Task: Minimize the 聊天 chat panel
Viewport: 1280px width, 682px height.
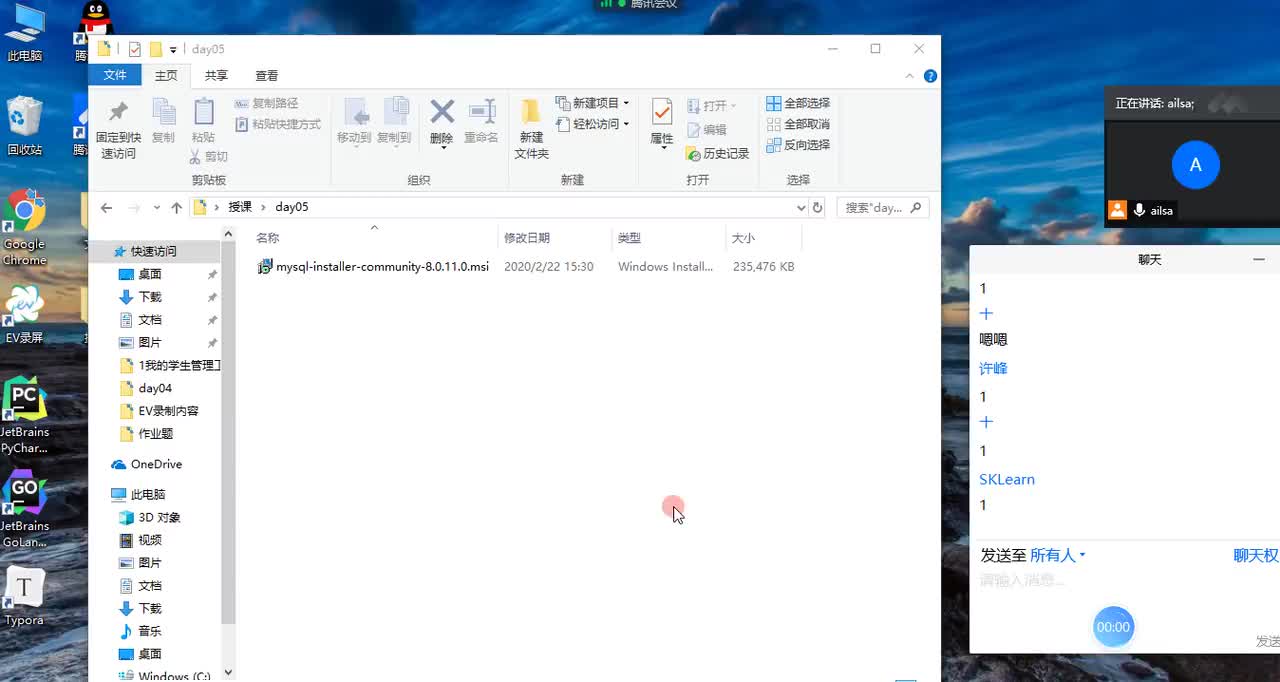Action: click(1258, 260)
